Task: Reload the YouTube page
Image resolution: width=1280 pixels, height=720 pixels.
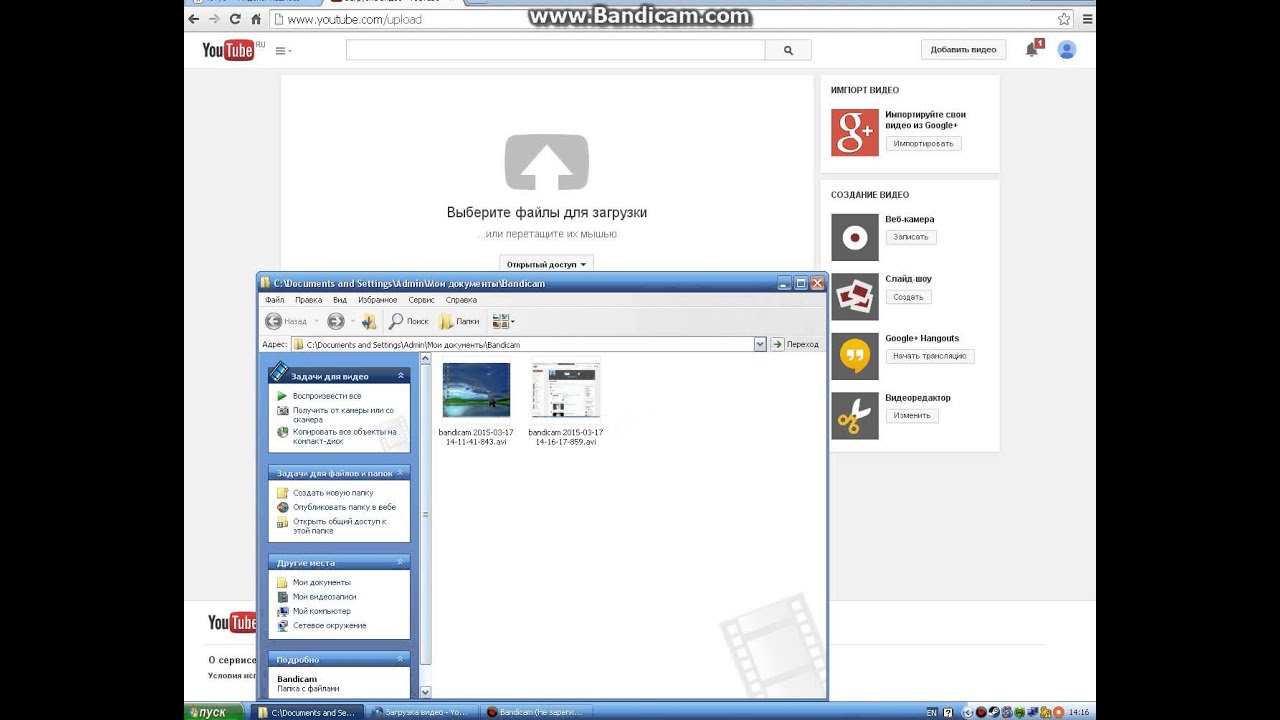Action: [235, 19]
